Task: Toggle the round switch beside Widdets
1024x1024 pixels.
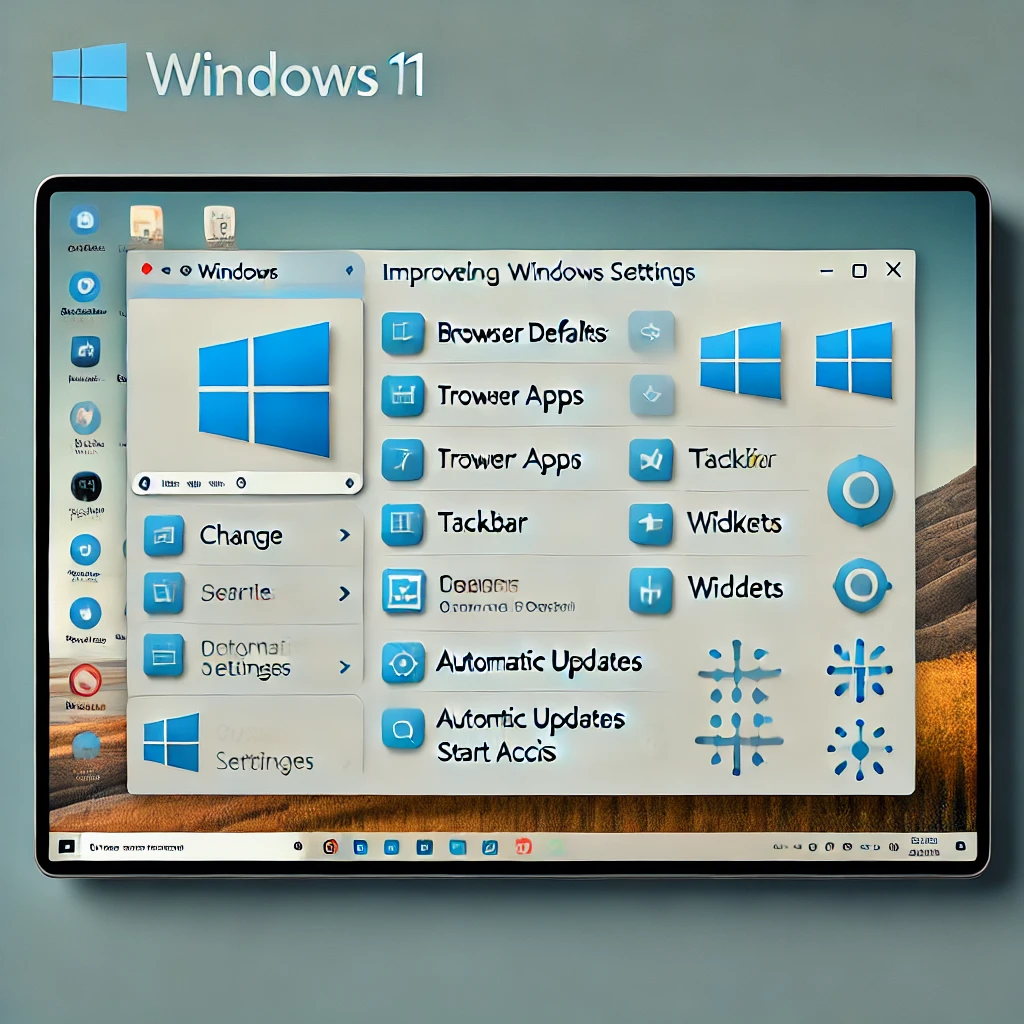Action: coord(860,585)
